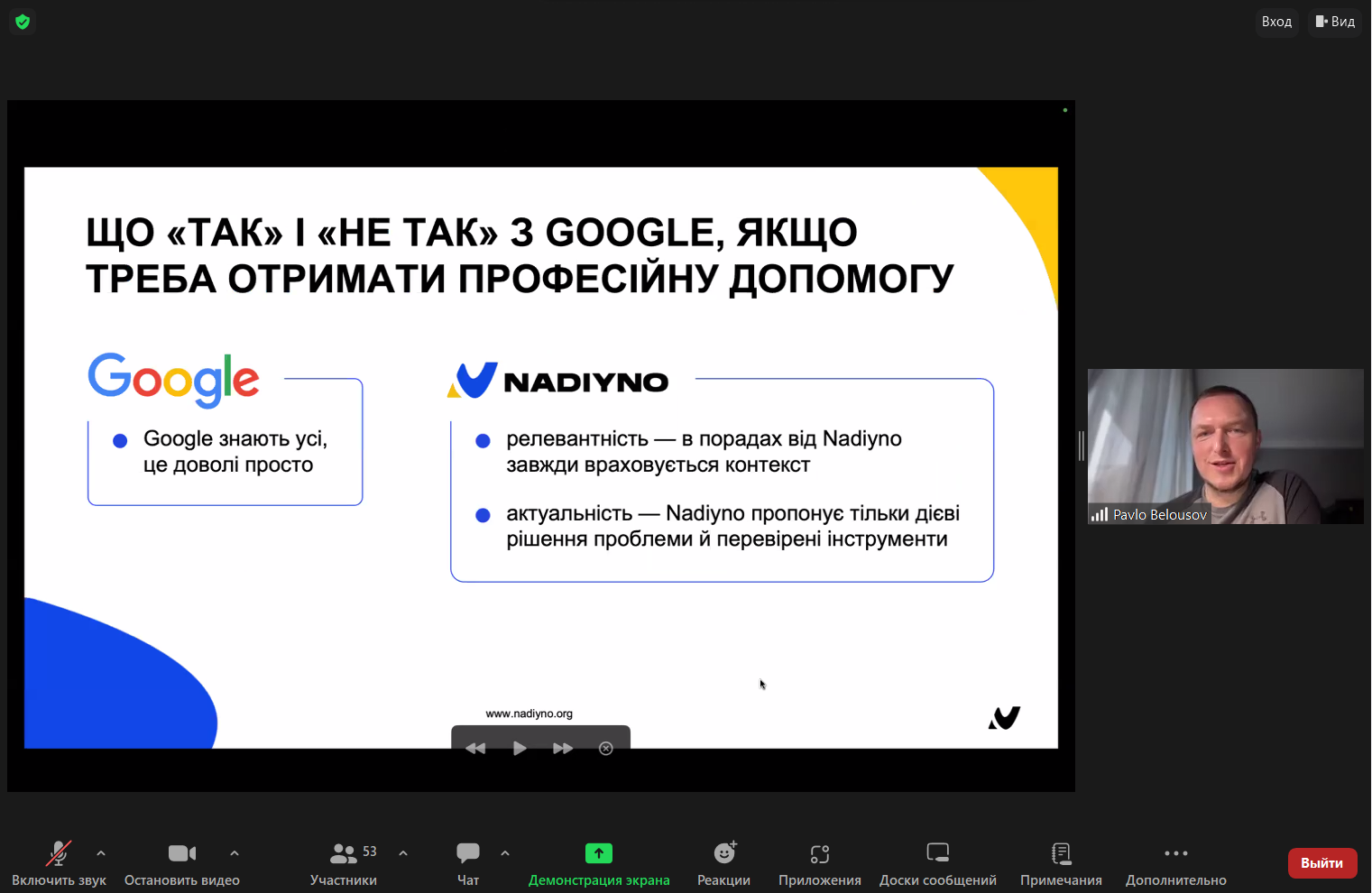Open Доски сообщений whiteboards
This screenshot has width=1372, height=893.
[x=938, y=863]
